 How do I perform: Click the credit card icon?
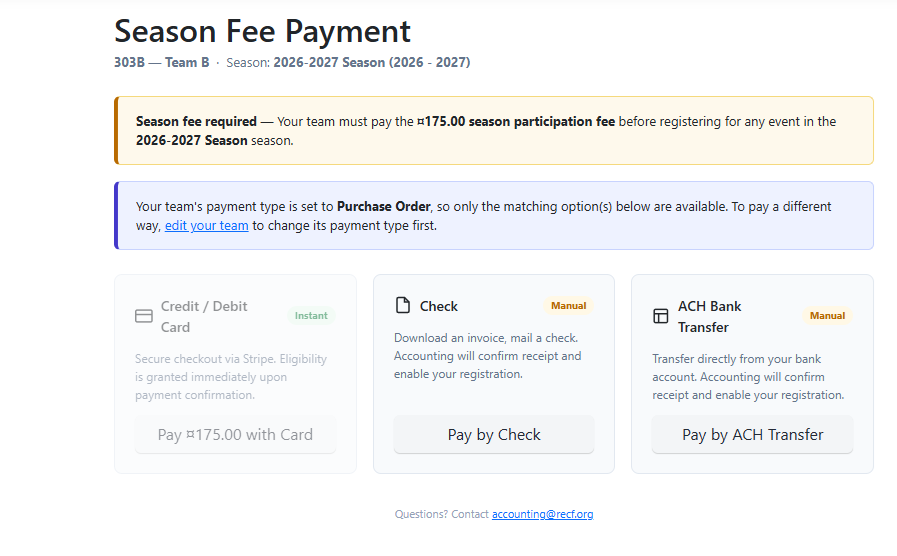(144, 316)
